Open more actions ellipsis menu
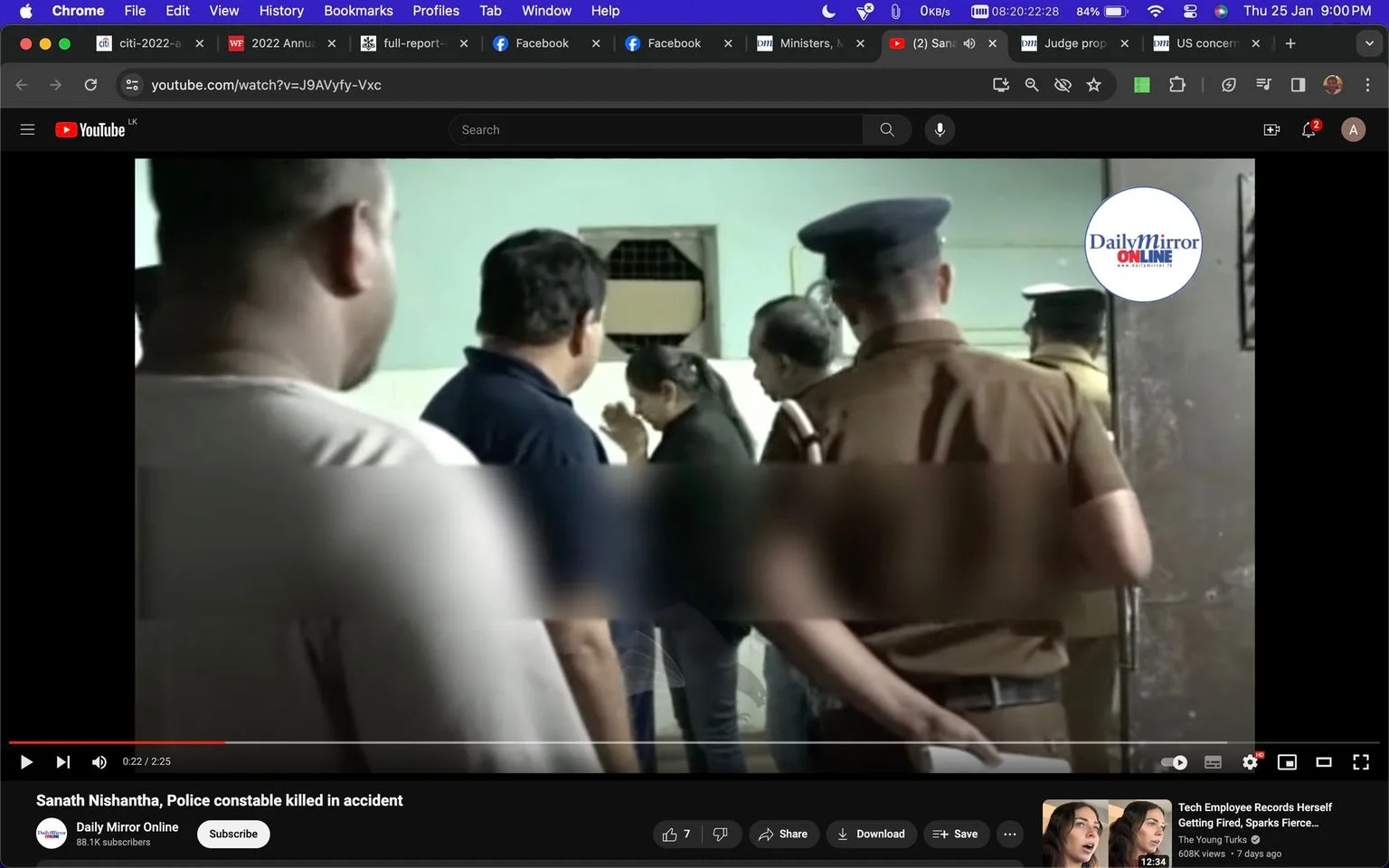 point(1010,834)
